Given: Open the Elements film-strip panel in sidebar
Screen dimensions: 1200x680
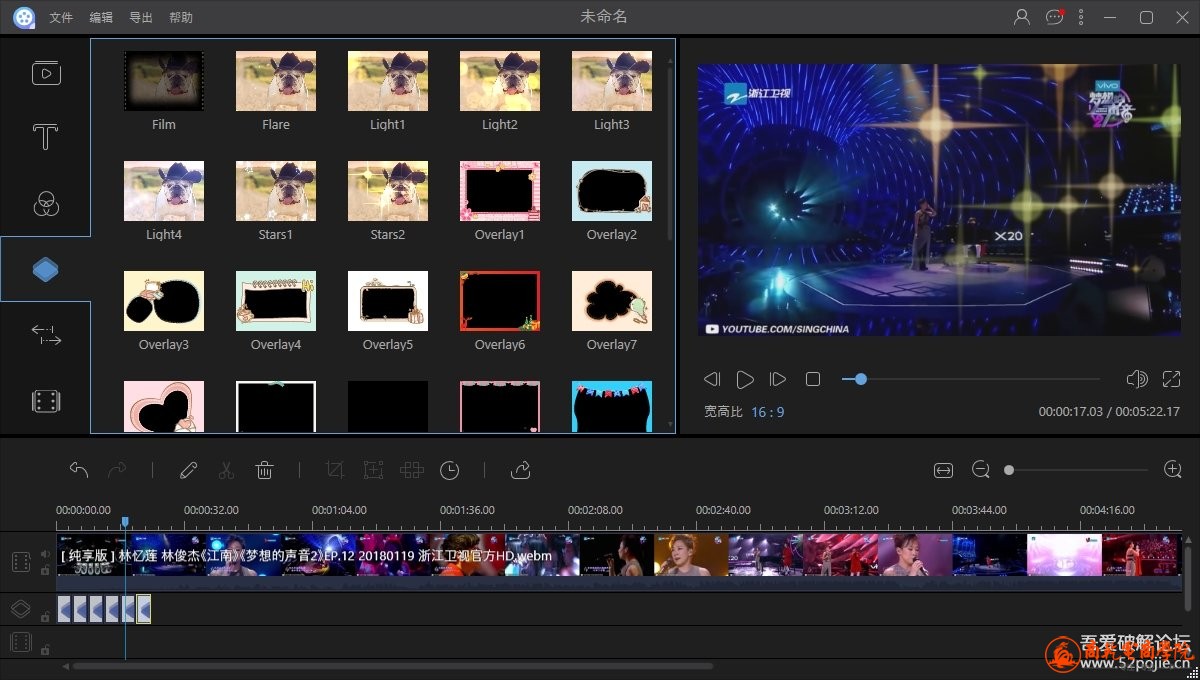Looking at the screenshot, I should 46,401.
